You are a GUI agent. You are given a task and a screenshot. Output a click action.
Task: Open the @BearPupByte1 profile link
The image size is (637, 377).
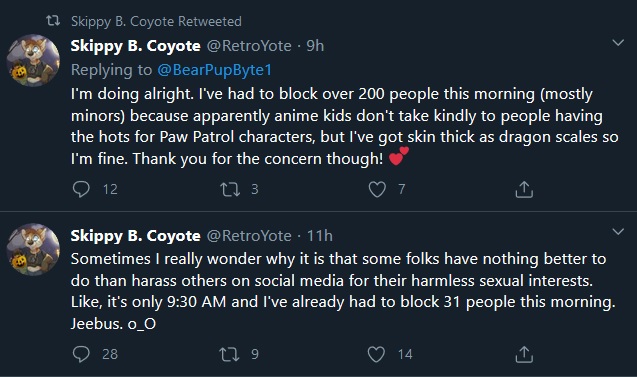point(214,70)
